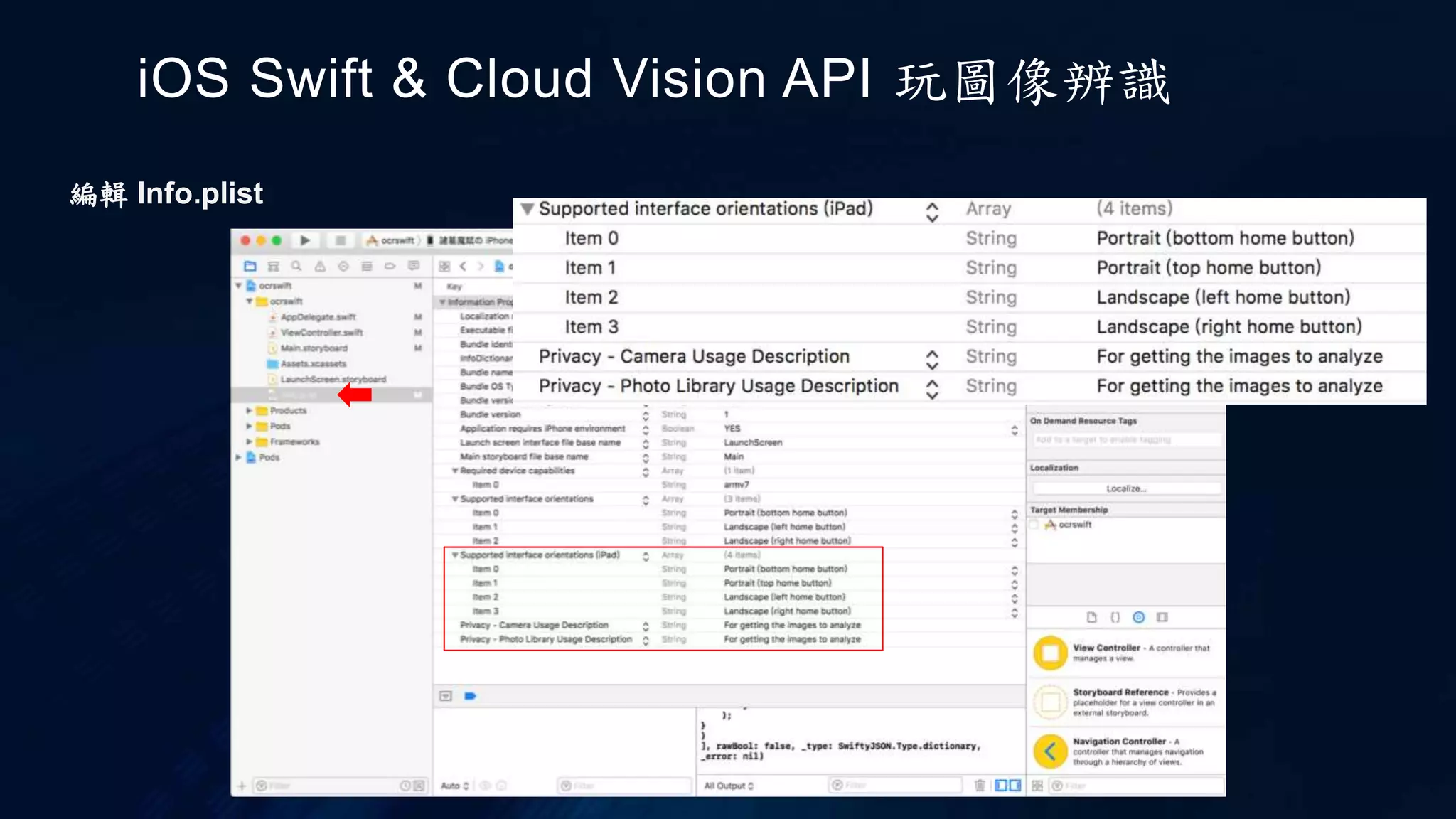Select Navigation Controller in object library
The width and height of the screenshot is (1456, 819).
[x=1126, y=751]
